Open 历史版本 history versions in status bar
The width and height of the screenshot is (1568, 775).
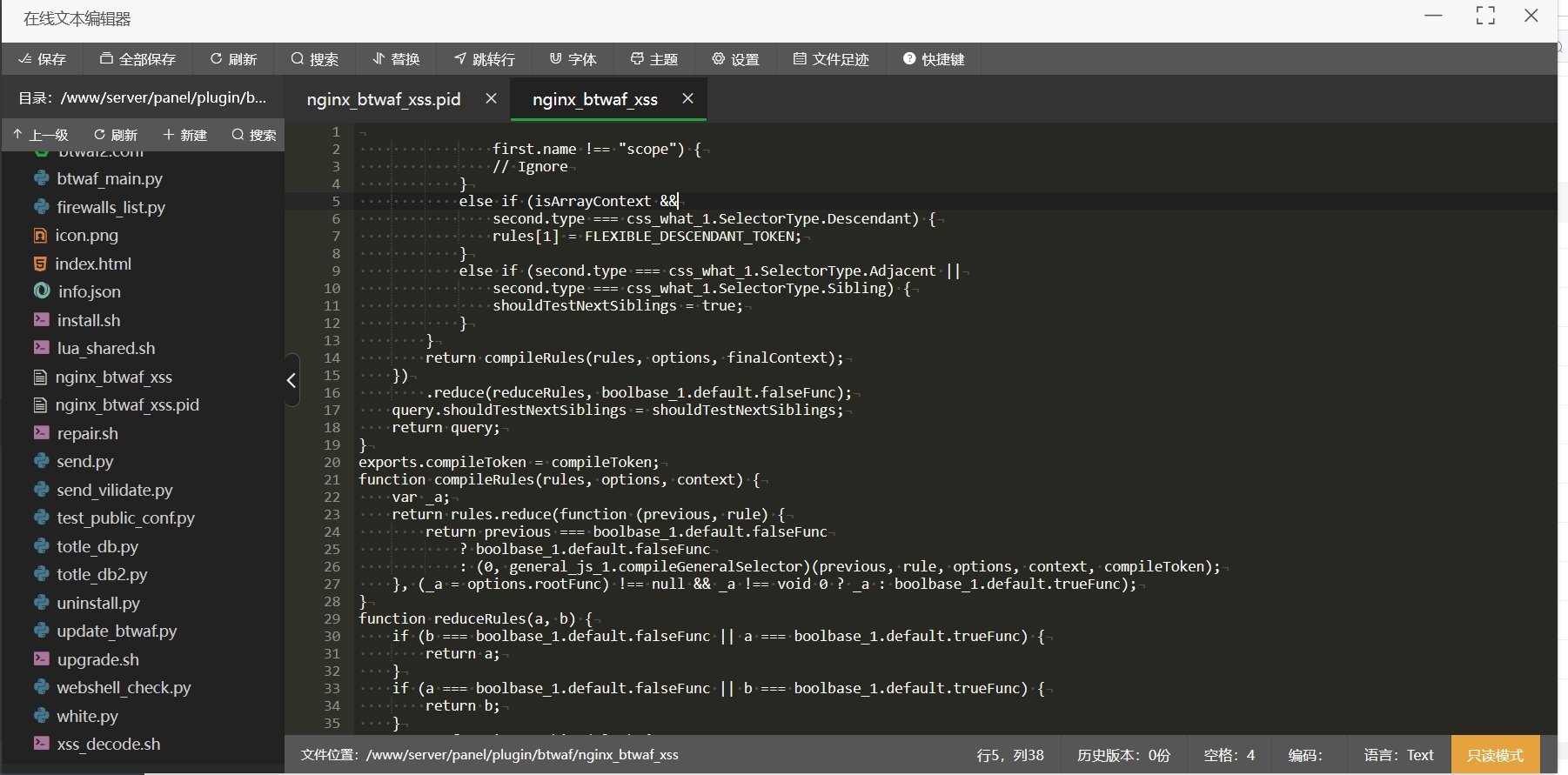[x=1123, y=755]
